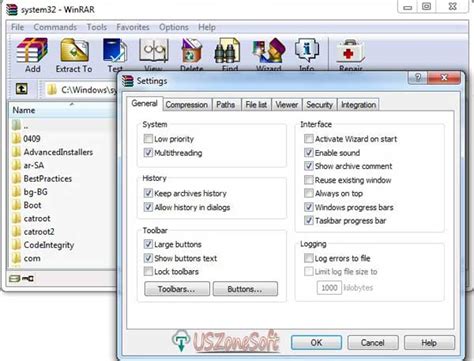Toggle Taskbar progress bar checkbox

[x=309, y=220]
